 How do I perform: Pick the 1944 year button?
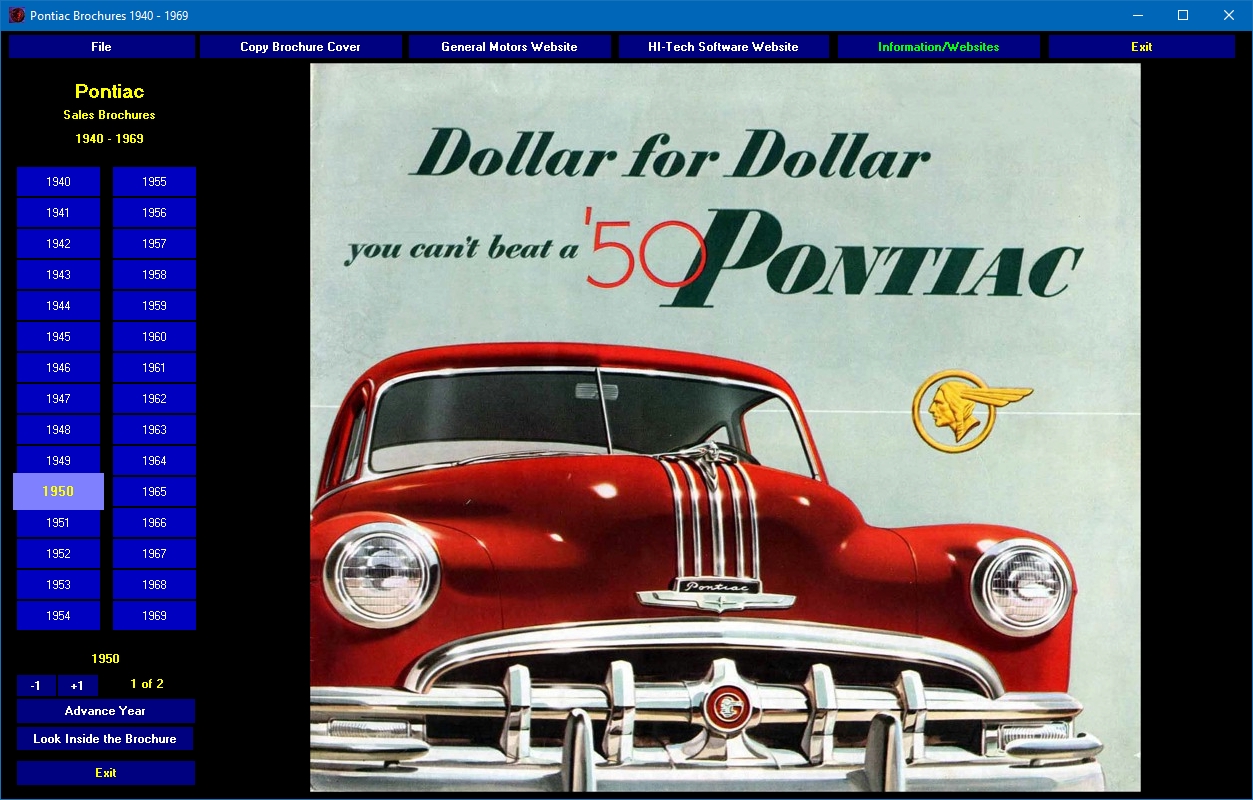58,306
